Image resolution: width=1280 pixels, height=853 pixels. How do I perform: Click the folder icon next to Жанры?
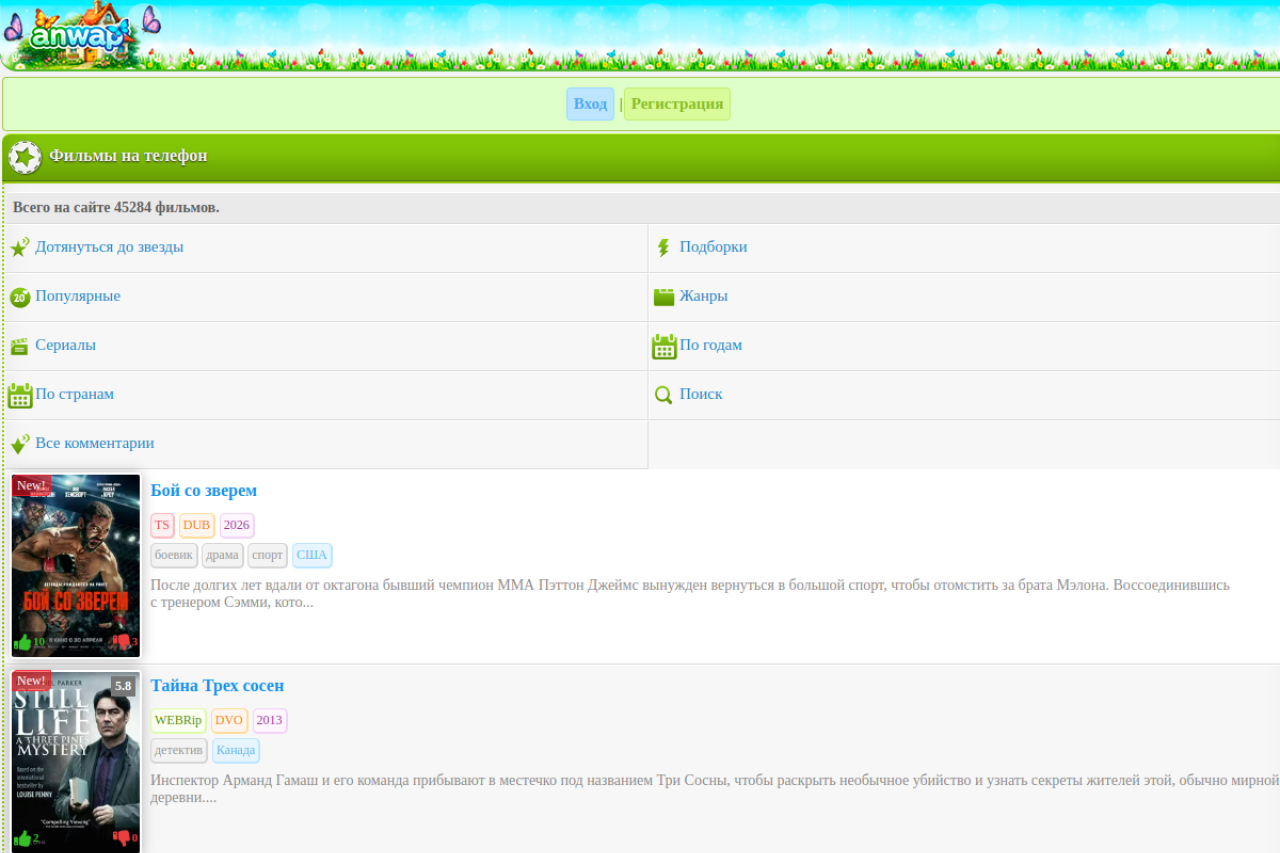click(x=664, y=297)
